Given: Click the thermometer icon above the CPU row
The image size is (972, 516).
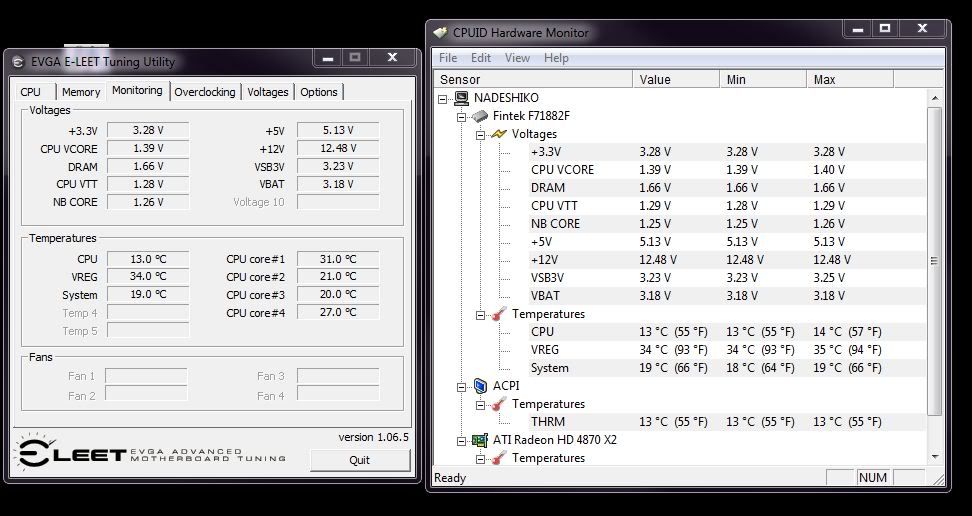Looking at the screenshot, I should (499, 314).
